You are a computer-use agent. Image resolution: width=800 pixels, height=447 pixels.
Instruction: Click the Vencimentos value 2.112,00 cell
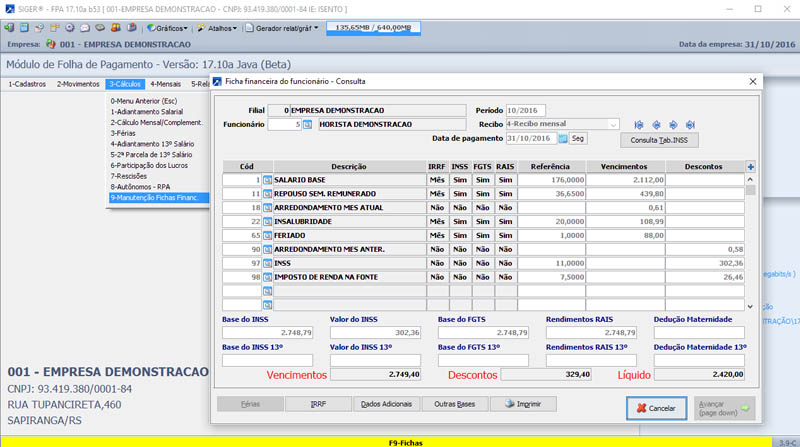pos(626,180)
